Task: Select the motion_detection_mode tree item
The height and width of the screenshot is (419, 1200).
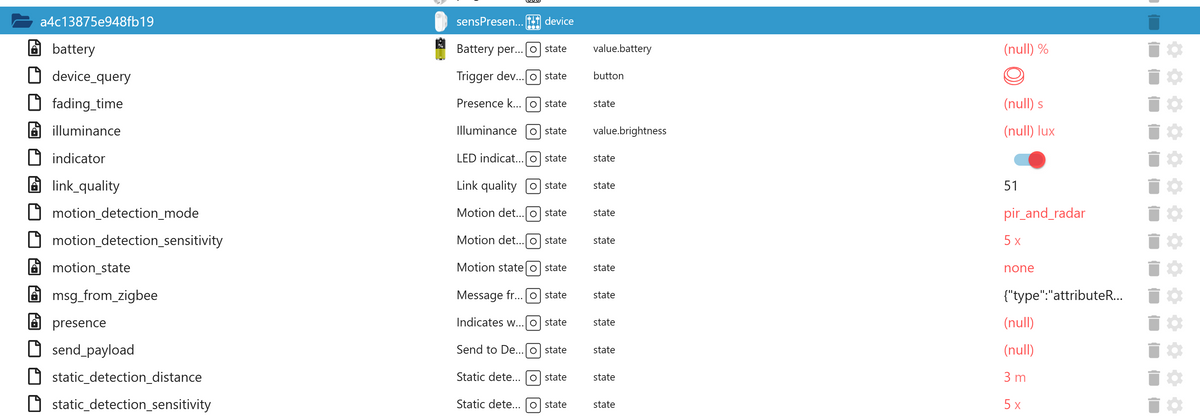Action: [x=125, y=213]
